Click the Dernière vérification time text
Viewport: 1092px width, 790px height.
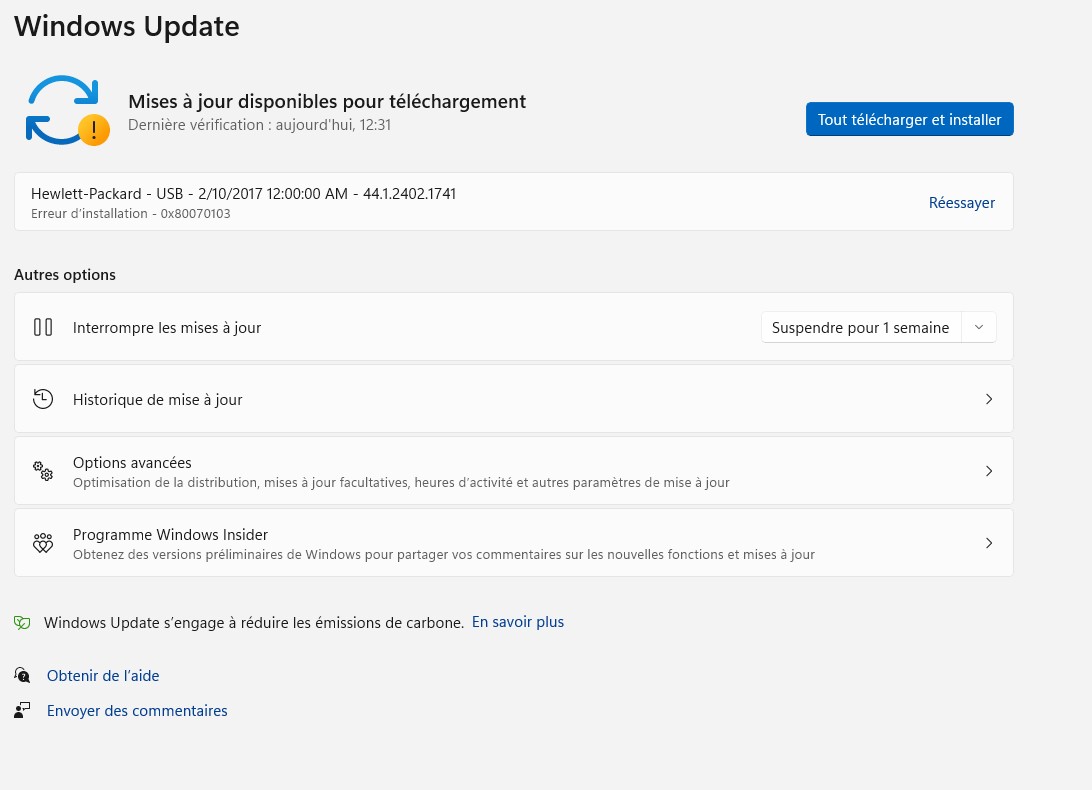(x=260, y=125)
